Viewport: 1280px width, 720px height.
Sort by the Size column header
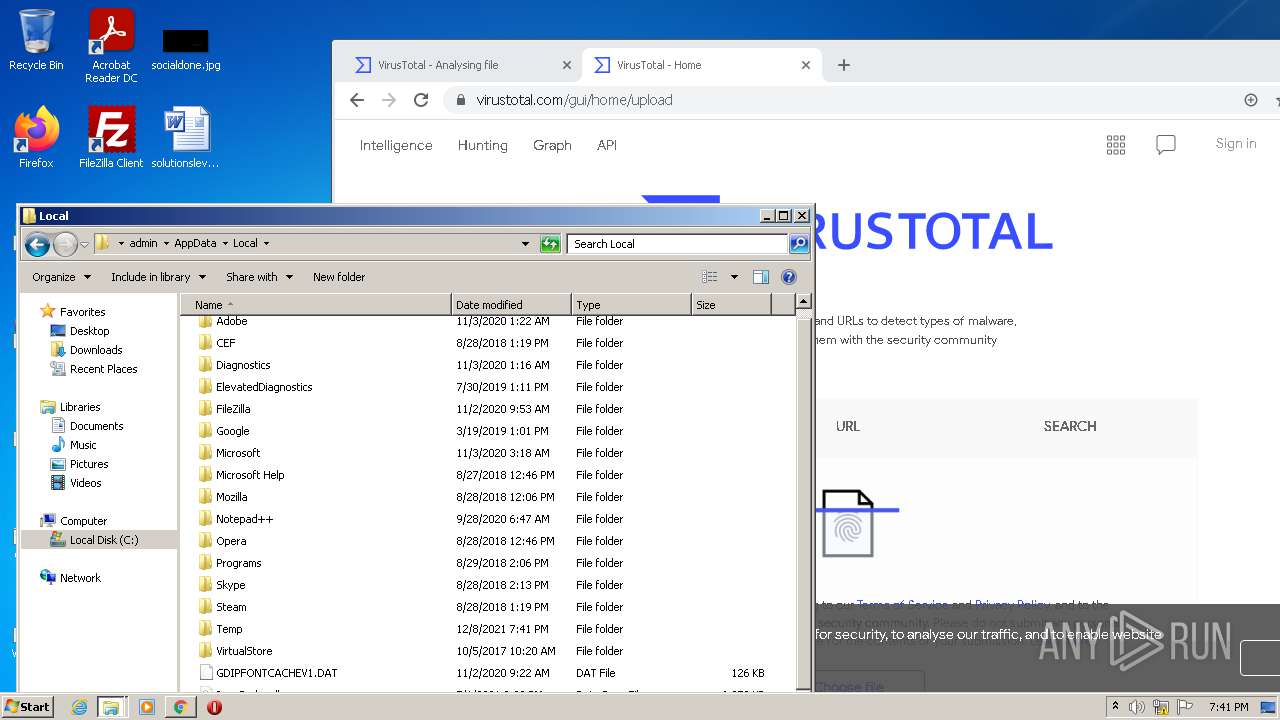[731, 305]
